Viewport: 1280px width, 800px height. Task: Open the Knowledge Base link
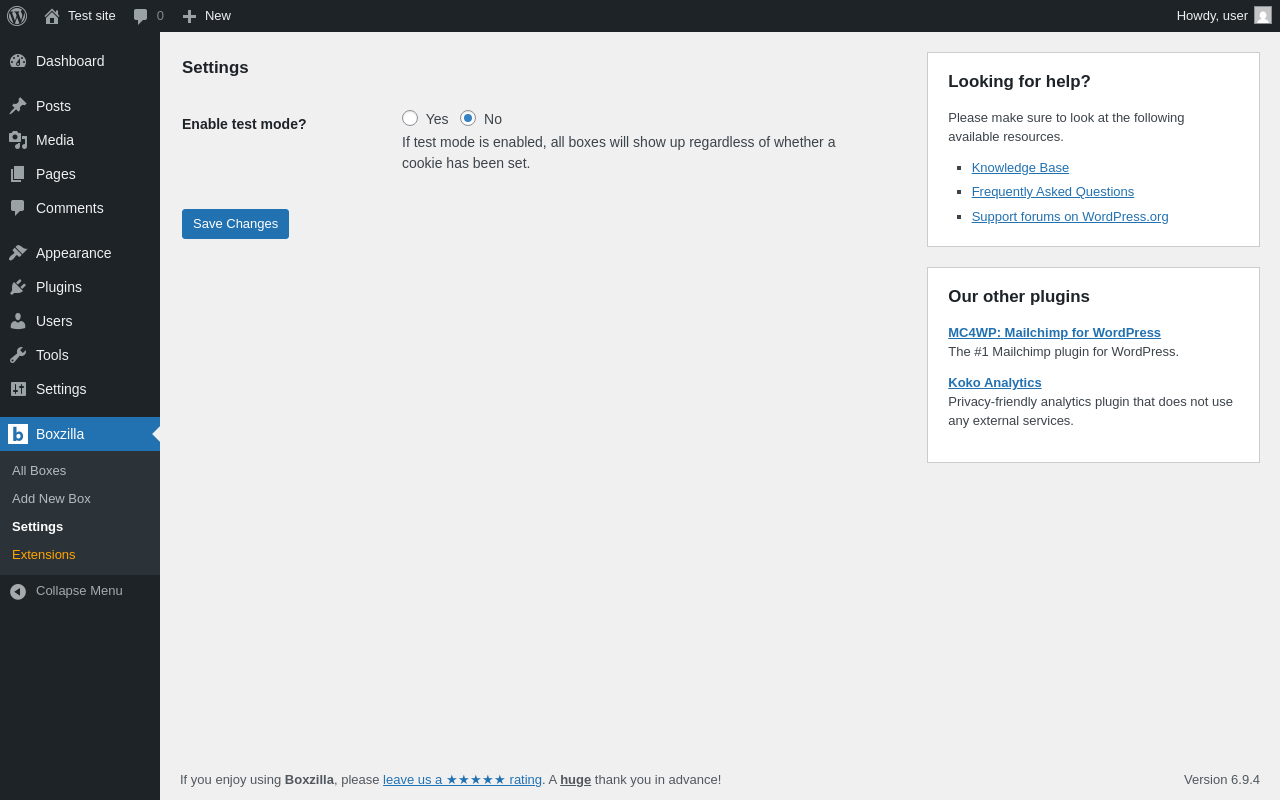pyautogui.click(x=1020, y=168)
